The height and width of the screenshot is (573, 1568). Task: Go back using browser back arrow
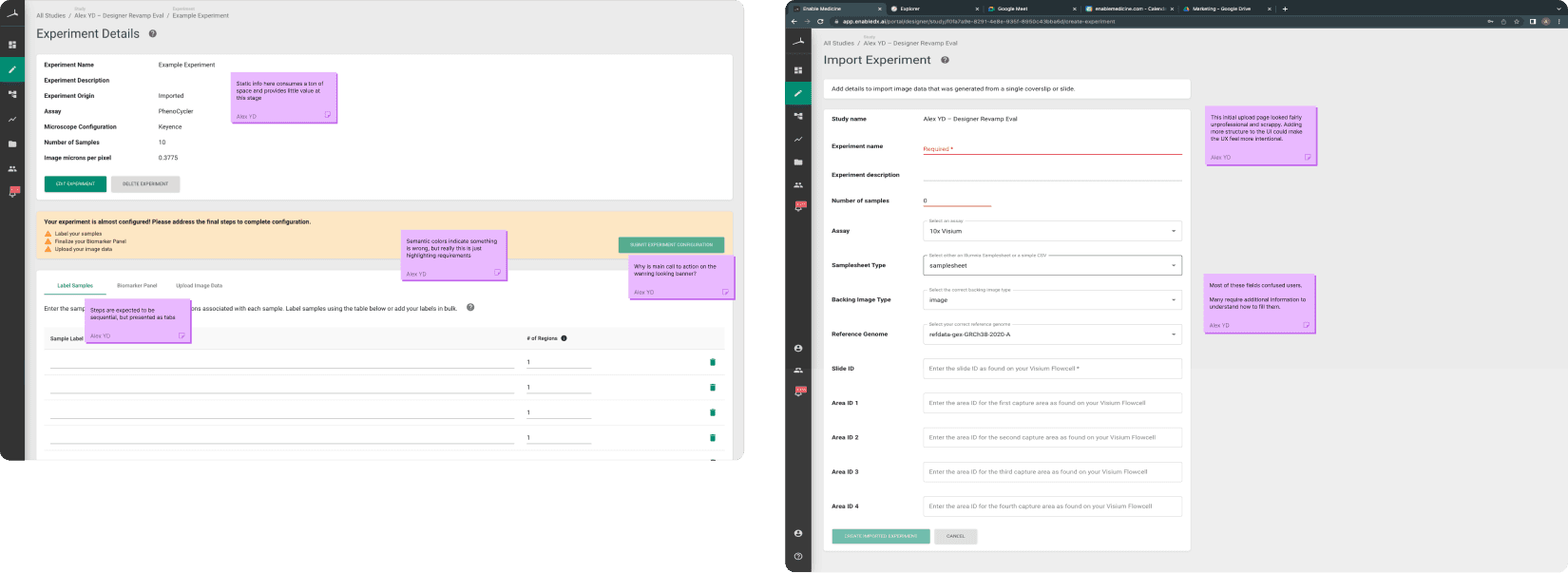[794, 21]
